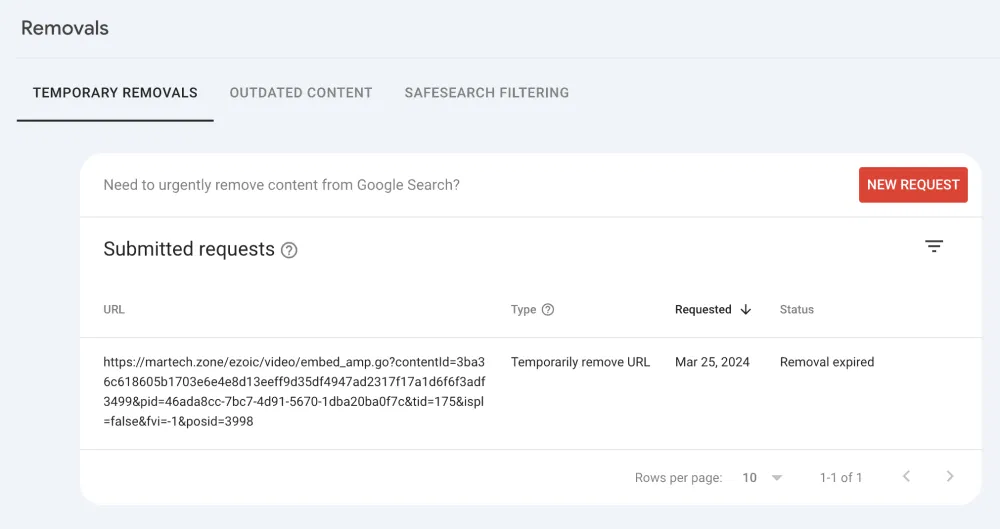1000x529 pixels.
Task: Click the Status column header
Action: point(797,309)
